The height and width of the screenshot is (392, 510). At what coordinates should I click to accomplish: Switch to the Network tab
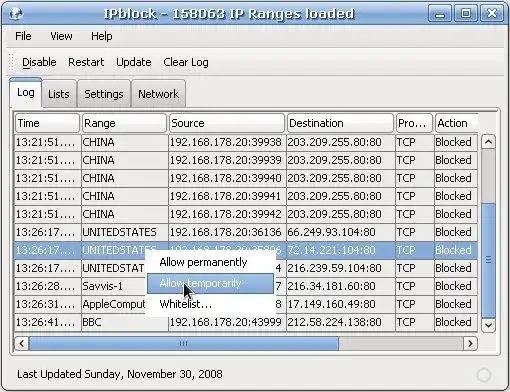[x=158, y=94]
